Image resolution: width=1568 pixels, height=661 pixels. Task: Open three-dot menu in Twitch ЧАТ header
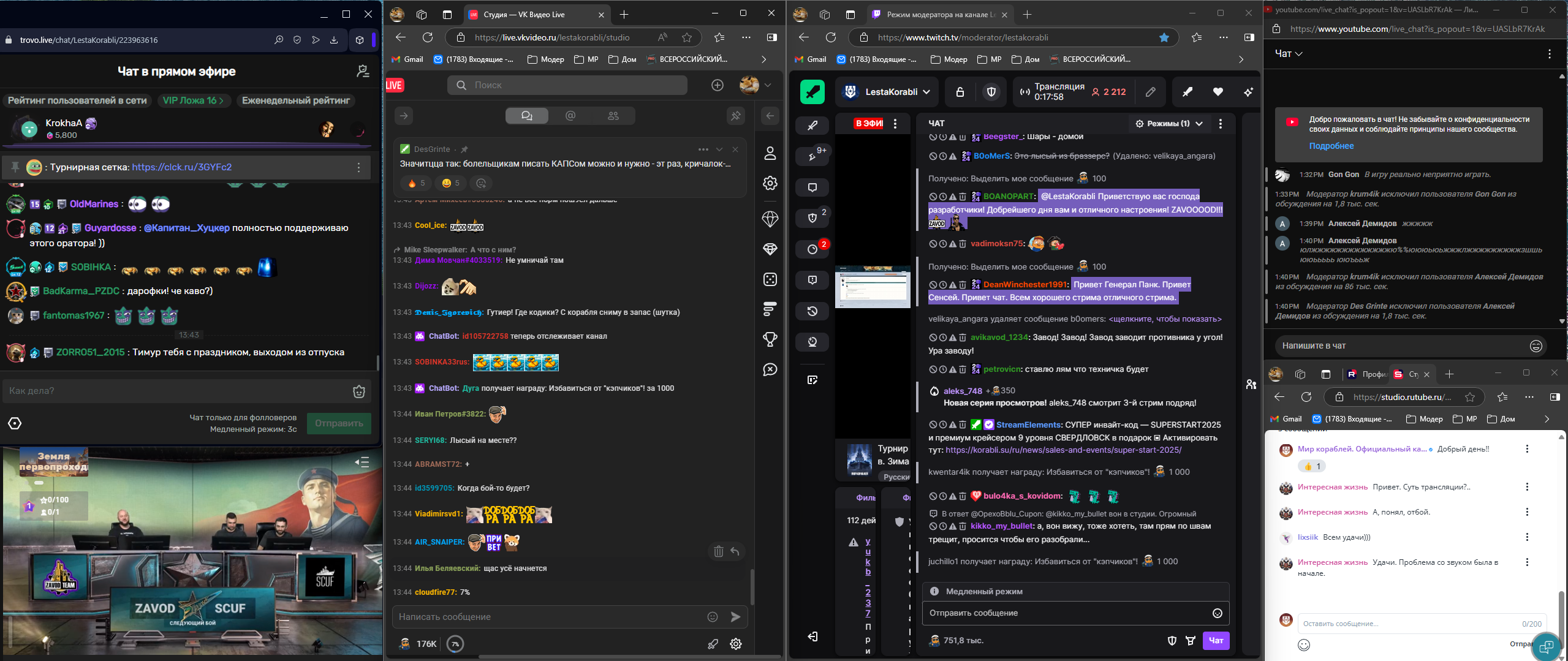click(1220, 123)
